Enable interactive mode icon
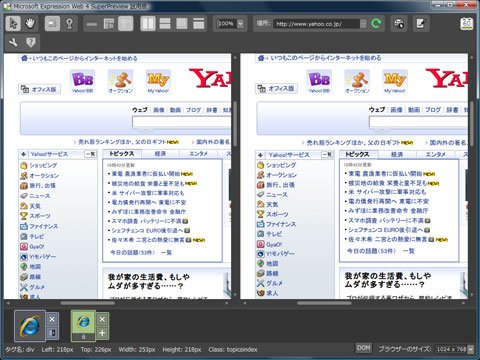Screen dimensions: 480x360 click(x=399, y=24)
